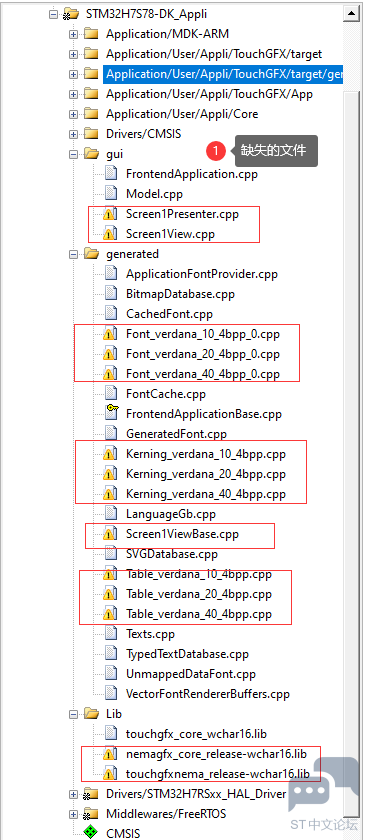Click warning icon beside Kerning_verdana_10_4bpp.cpp
Viewport: 367px width, 840px height.
tap(110, 454)
